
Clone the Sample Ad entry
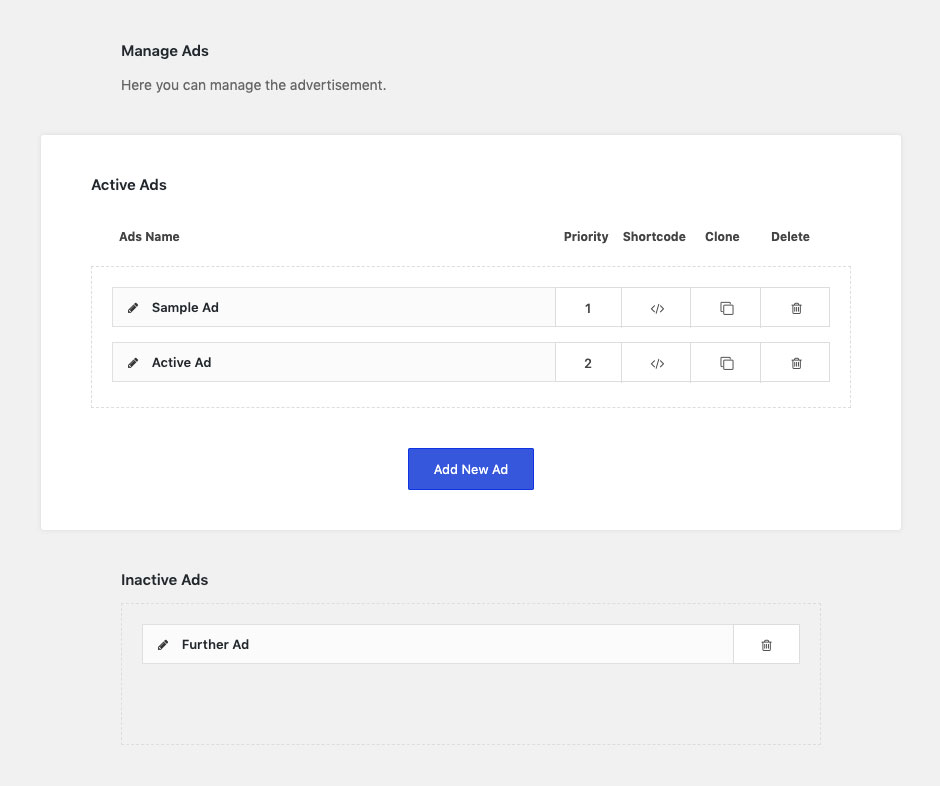click(727, 308)
